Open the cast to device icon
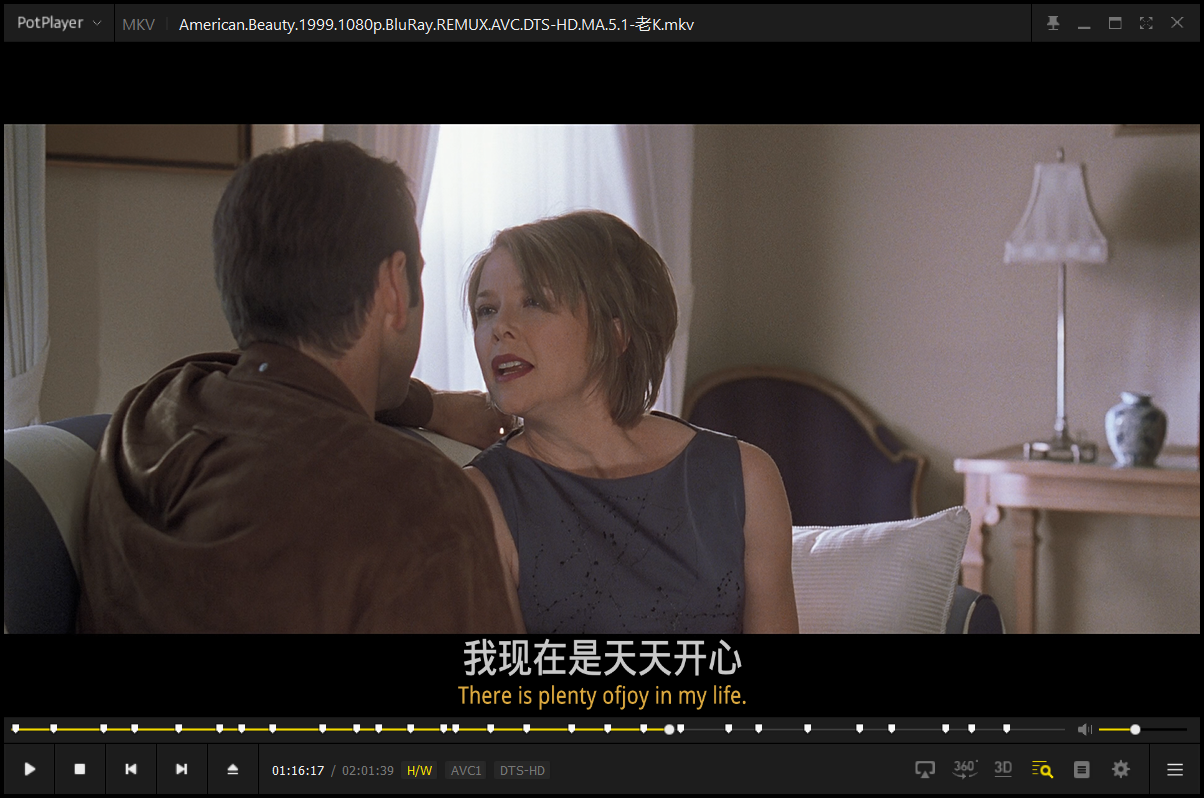Screen dimensions: 1204x798 pos(925,769)
